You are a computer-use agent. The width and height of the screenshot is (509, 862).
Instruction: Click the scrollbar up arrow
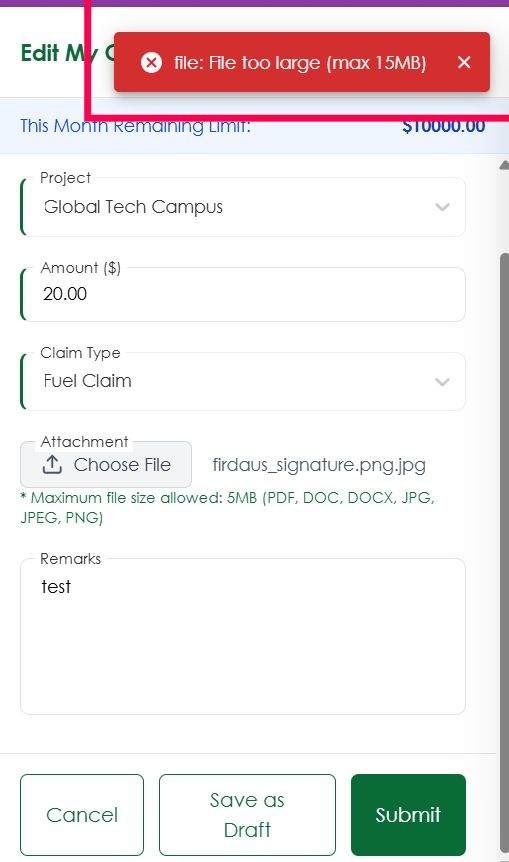[504, 165]
